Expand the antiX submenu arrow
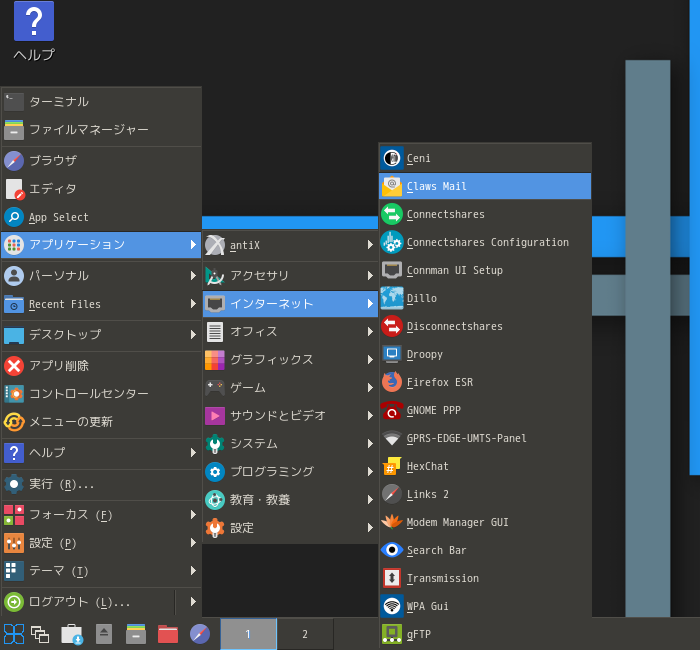Screen dimensions: 700x650 click(370, 245)
